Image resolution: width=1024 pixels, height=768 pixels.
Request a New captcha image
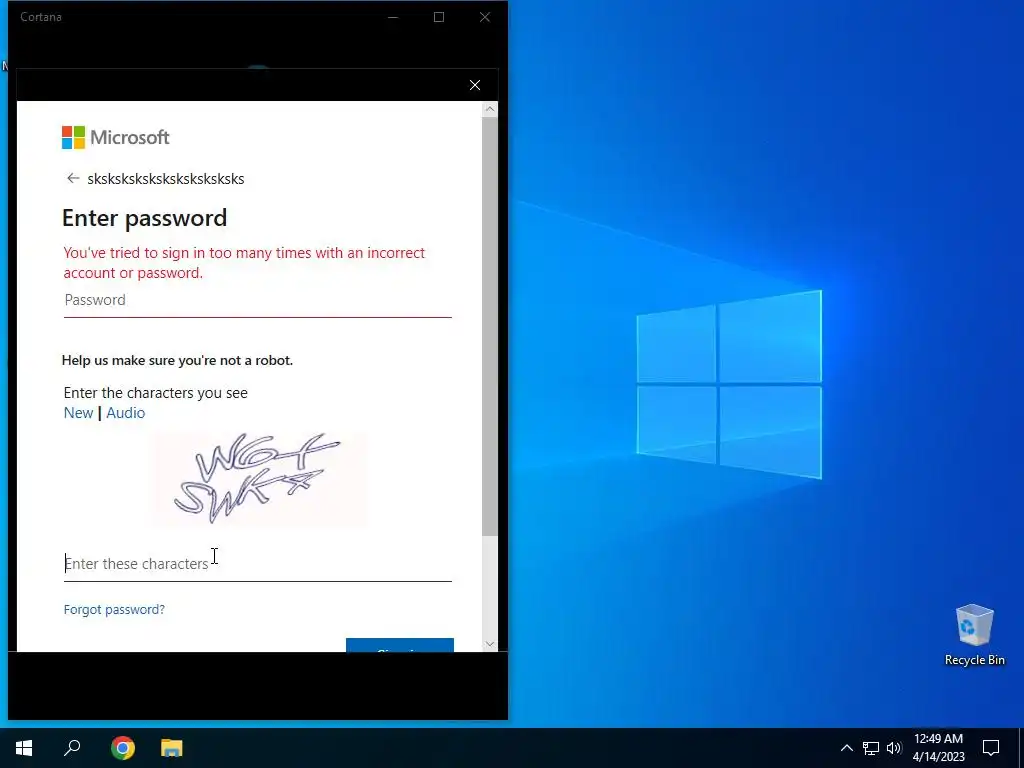click(78, 413)
